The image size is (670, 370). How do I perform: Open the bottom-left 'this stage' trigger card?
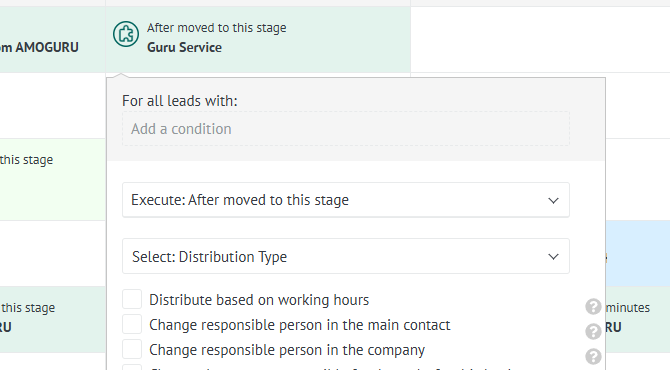click(52, 319)
